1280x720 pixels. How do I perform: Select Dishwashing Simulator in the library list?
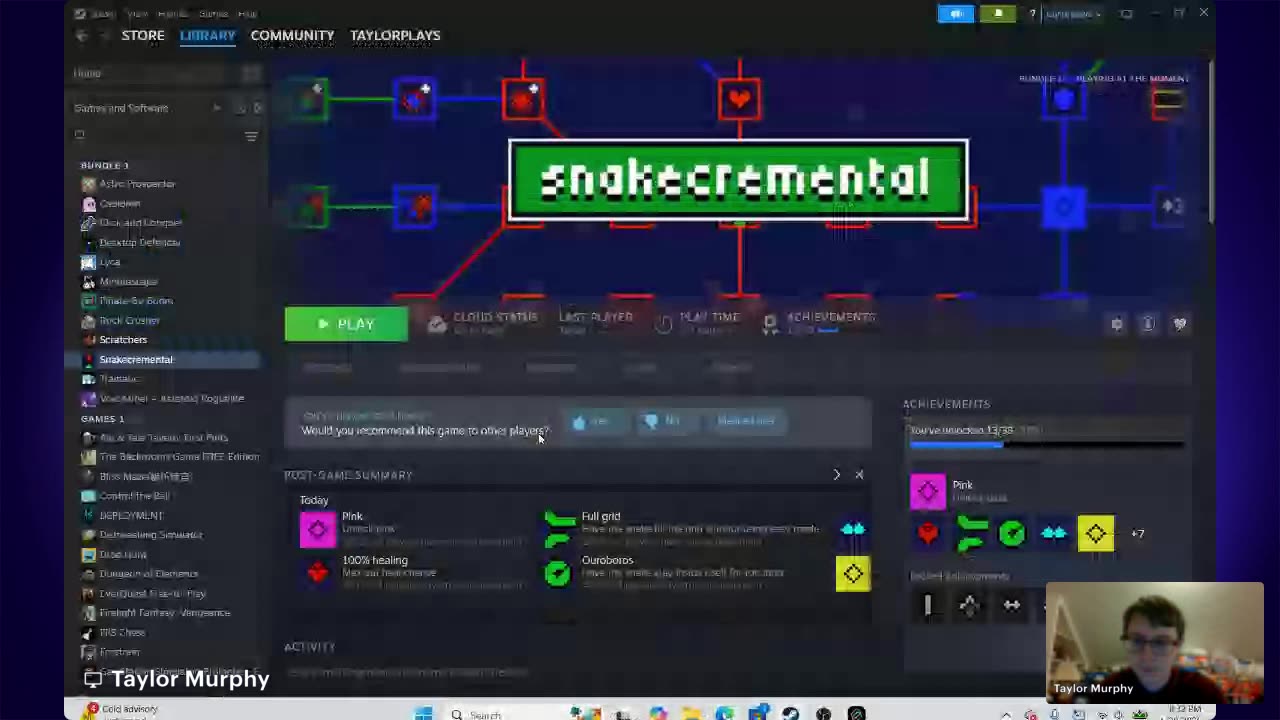[x=150, y=535]
